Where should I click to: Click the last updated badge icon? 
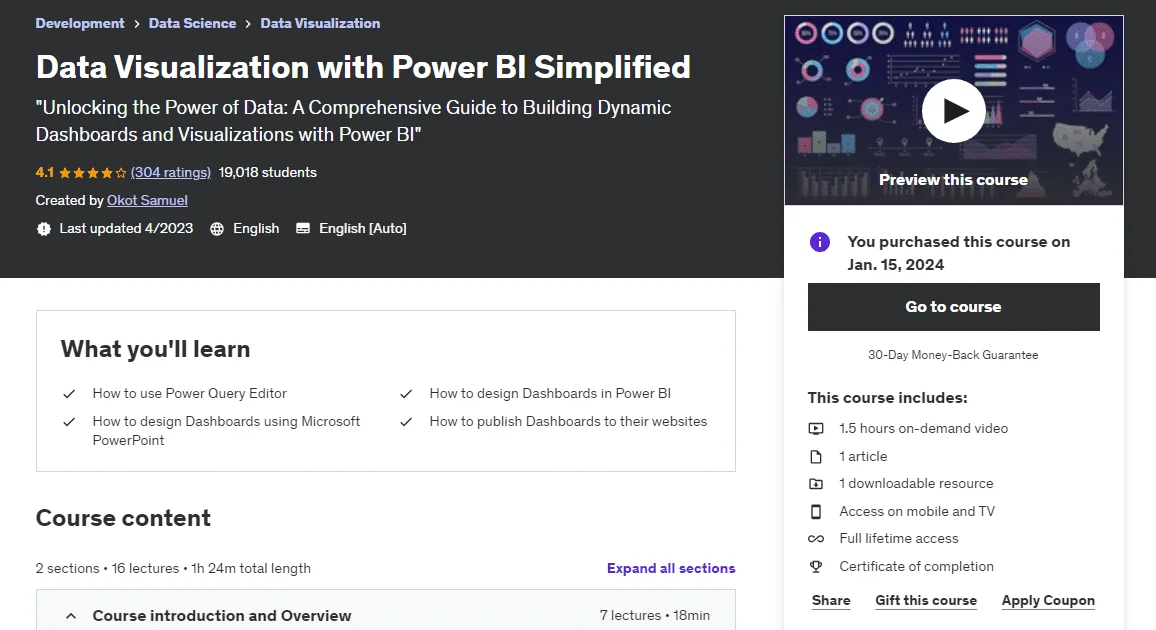[44, 228]
